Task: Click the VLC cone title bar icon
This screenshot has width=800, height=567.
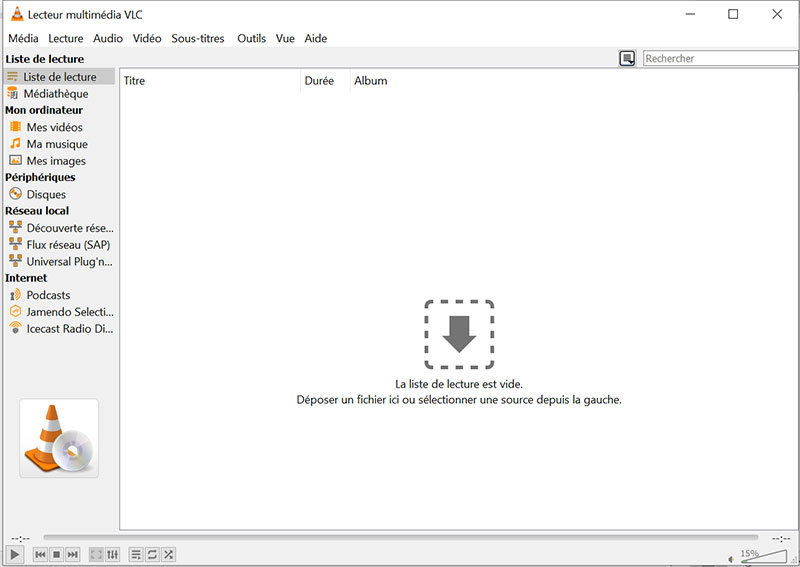Action: [17, 14]
